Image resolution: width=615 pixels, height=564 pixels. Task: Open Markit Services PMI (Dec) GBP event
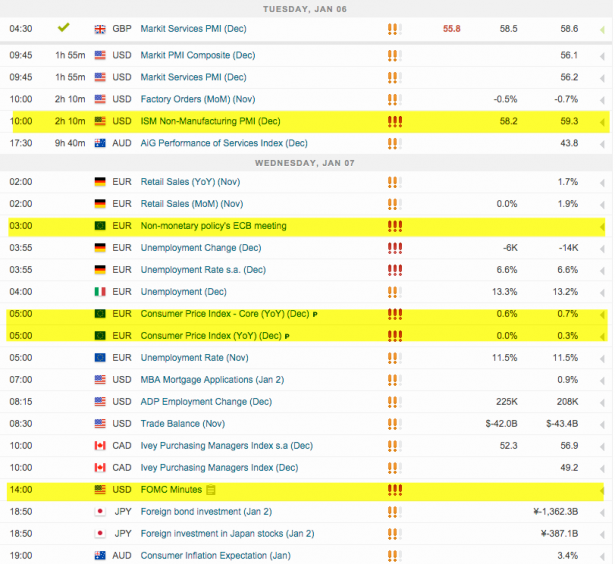(x=193, y=29)
